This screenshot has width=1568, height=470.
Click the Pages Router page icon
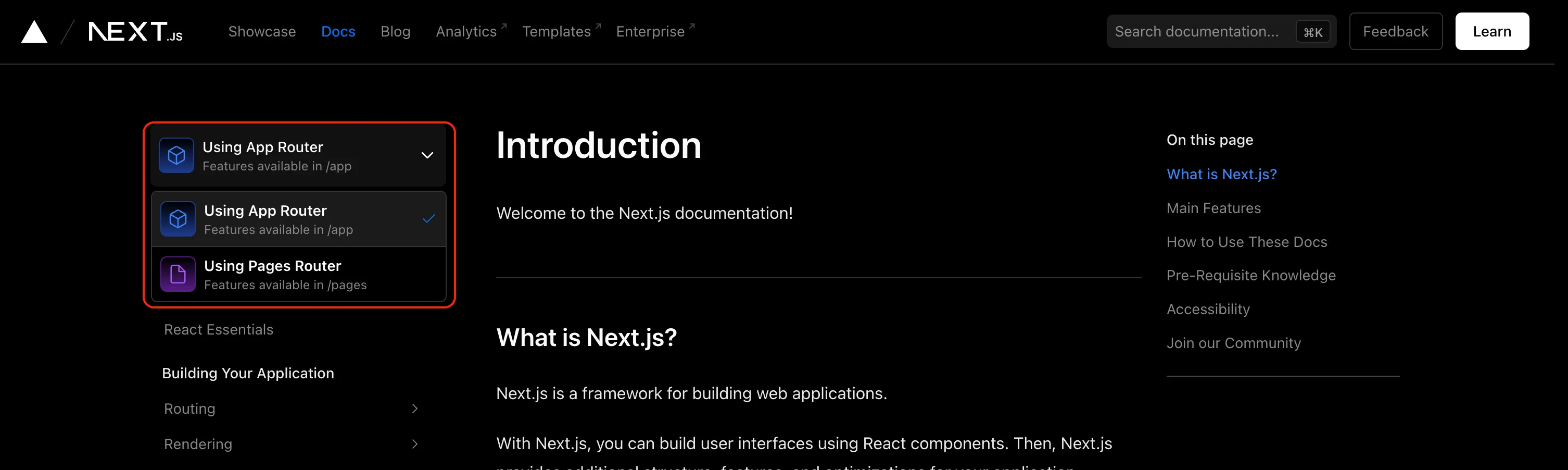177,274
